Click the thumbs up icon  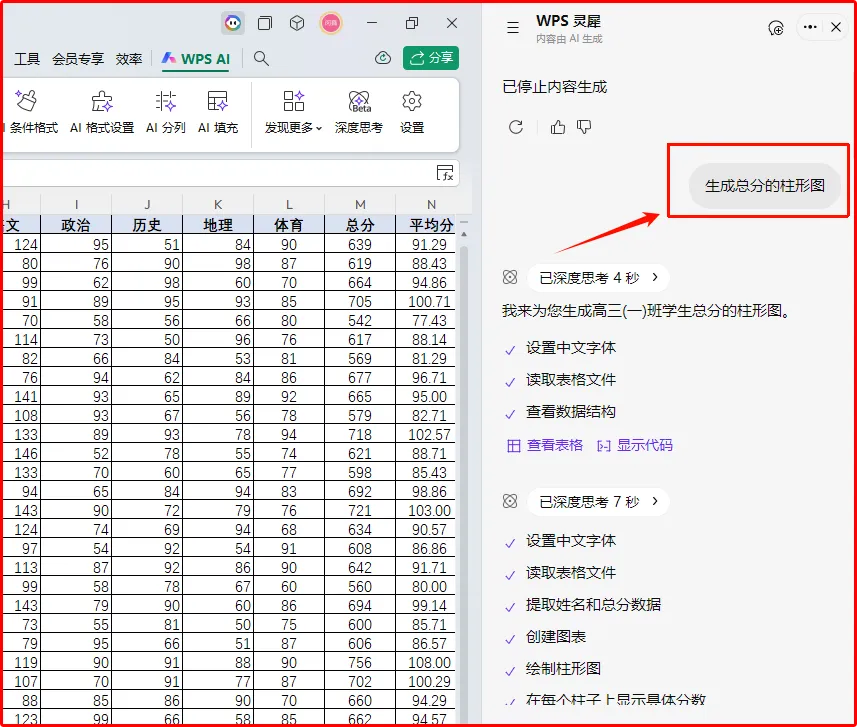(x=557, y=127)
